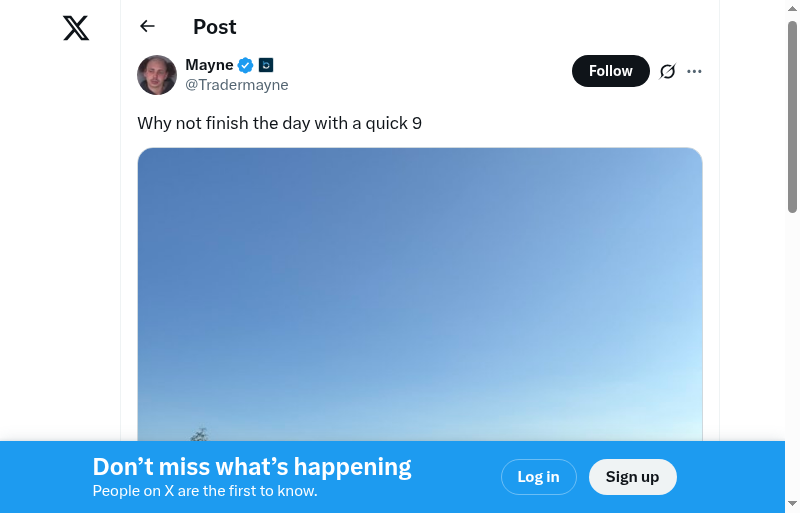Viewport: 800px width, 513px height.
Task: Click the blue verified badge next to Mayne
Action: pos(245,65)
